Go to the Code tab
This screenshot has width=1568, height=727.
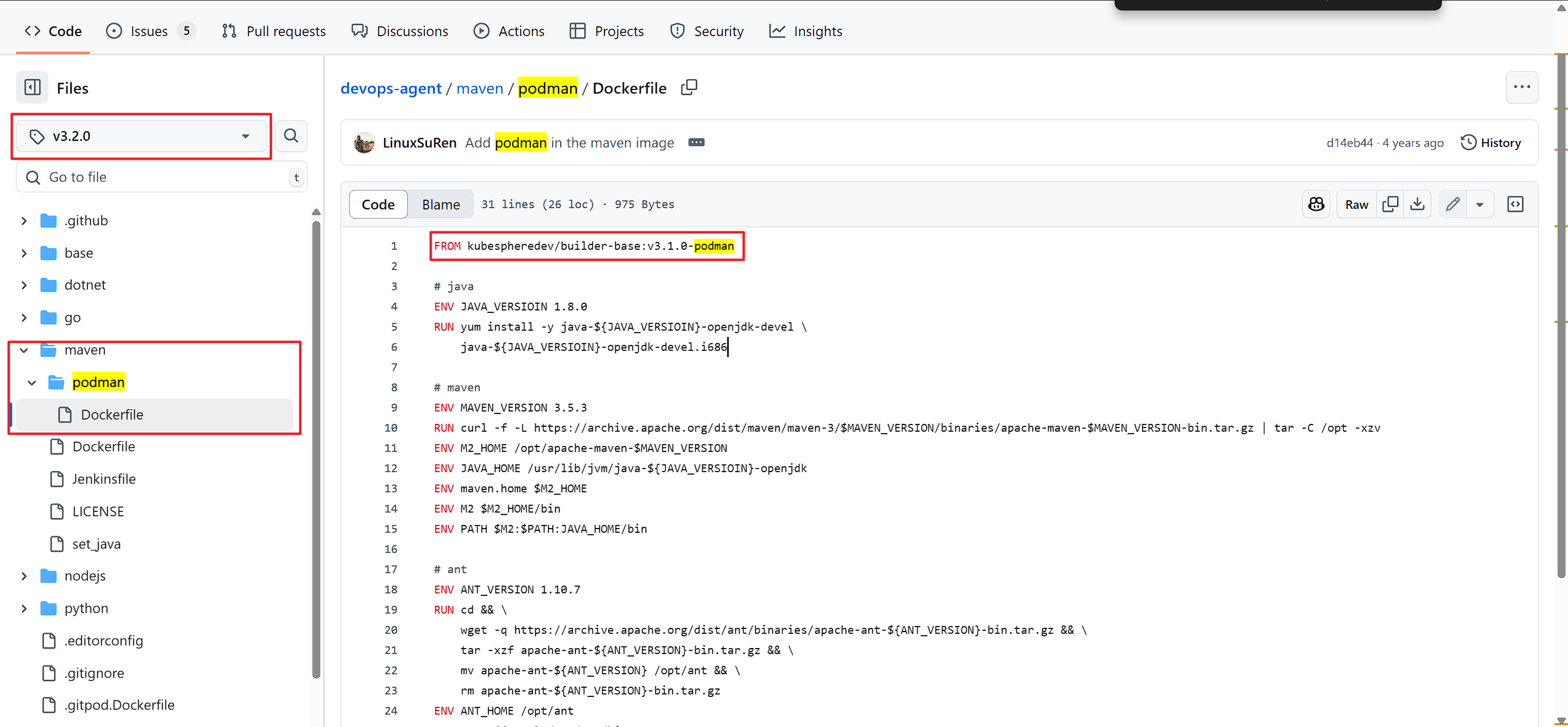tap(53, 31)
